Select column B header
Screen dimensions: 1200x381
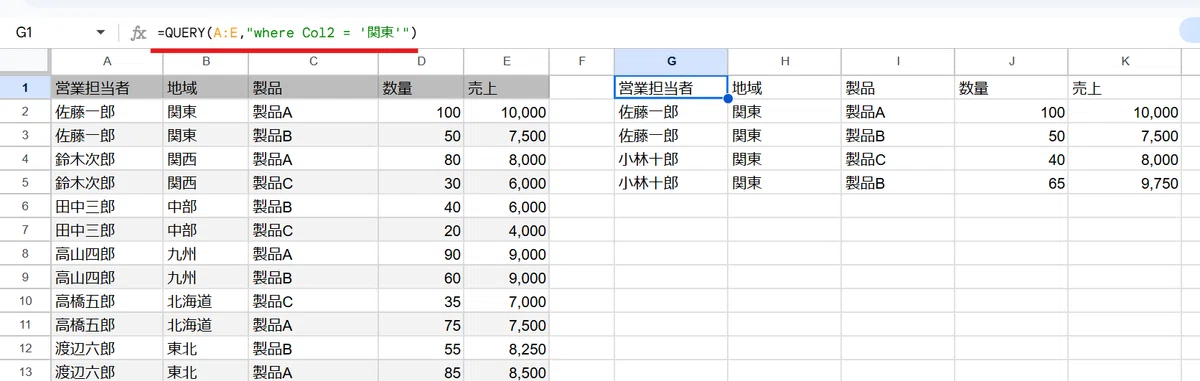coord(205,61)
